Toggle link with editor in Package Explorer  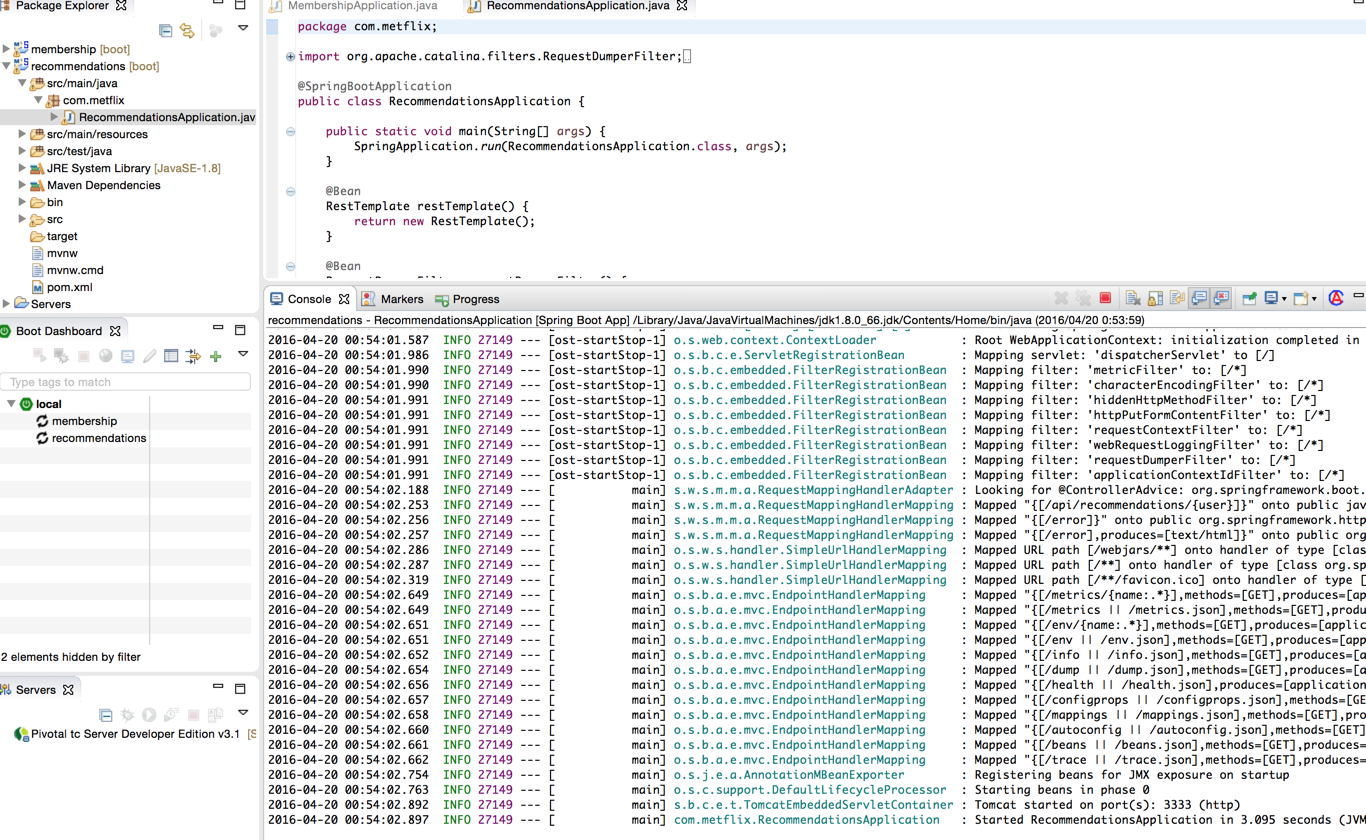tap(187, 31)
